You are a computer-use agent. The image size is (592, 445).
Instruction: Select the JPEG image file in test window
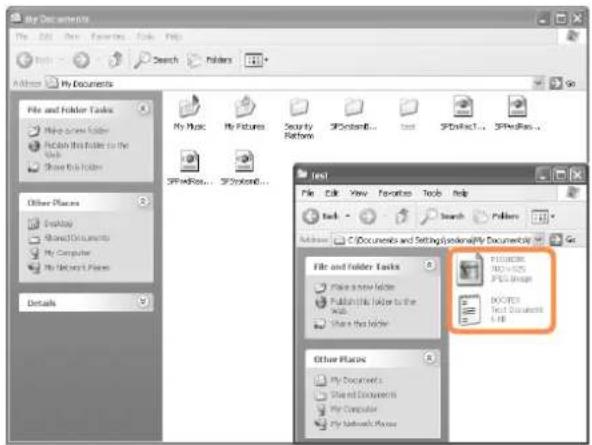click(495, 269)
